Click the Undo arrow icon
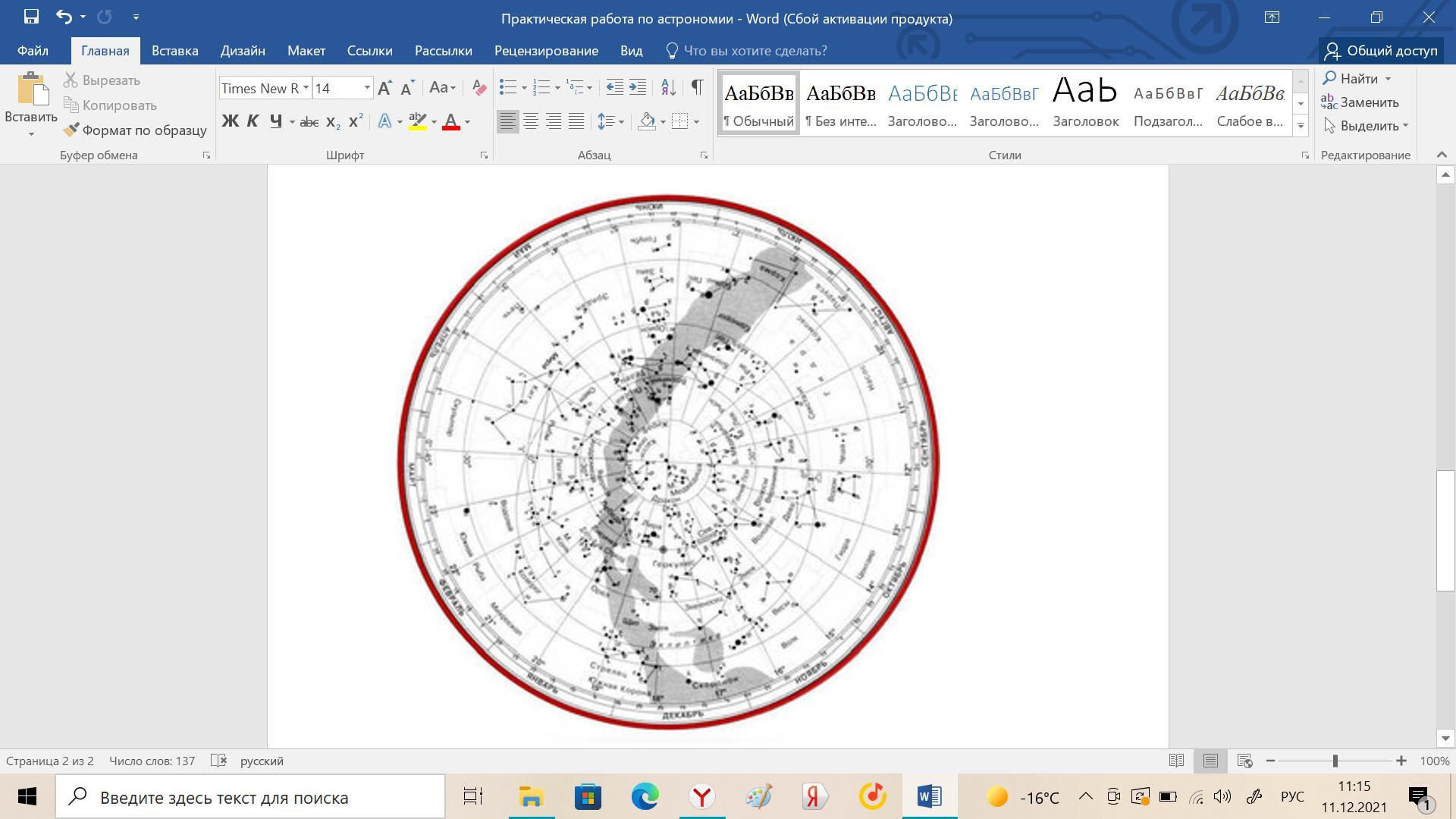Image resolution: width=1456 pixels, height=819 pixels. (64, 17)
